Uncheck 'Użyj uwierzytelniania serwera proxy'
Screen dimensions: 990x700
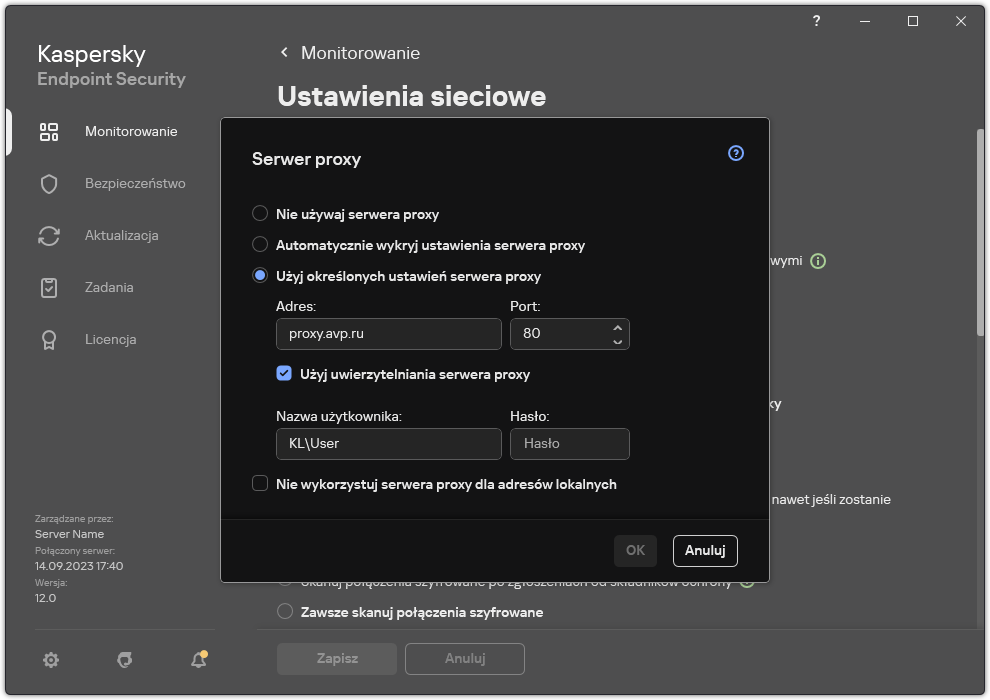284,374
